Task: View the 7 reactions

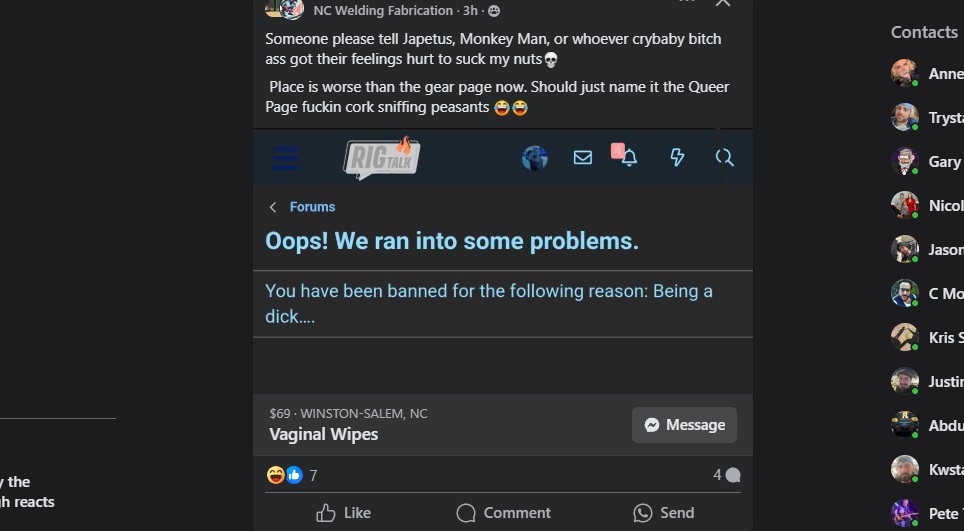Action: (x=292, y=476)
